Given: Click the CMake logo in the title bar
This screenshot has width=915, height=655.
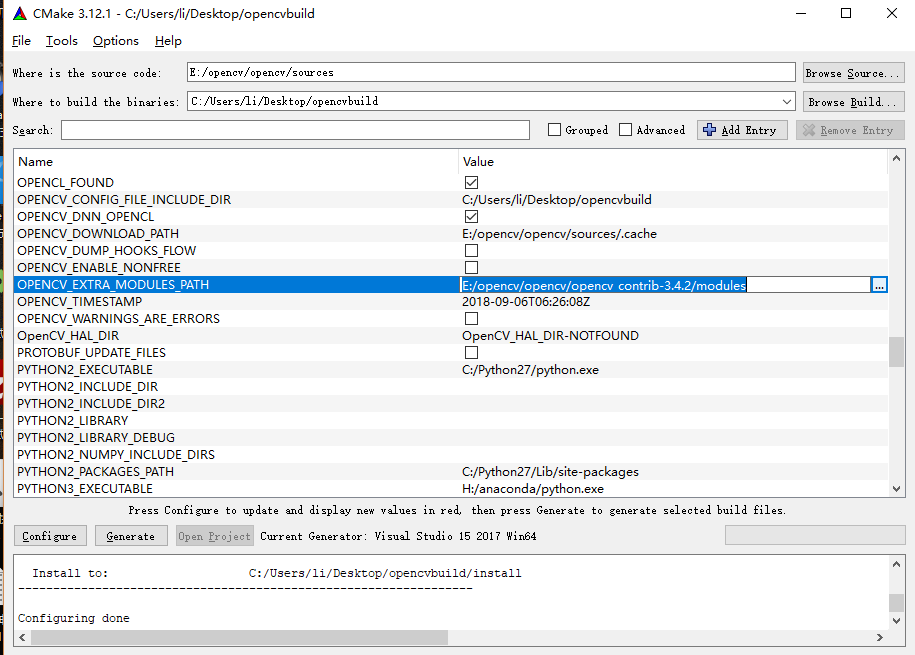Looking at the screenshot, I should pyautogui.click(x=20, y=13).
